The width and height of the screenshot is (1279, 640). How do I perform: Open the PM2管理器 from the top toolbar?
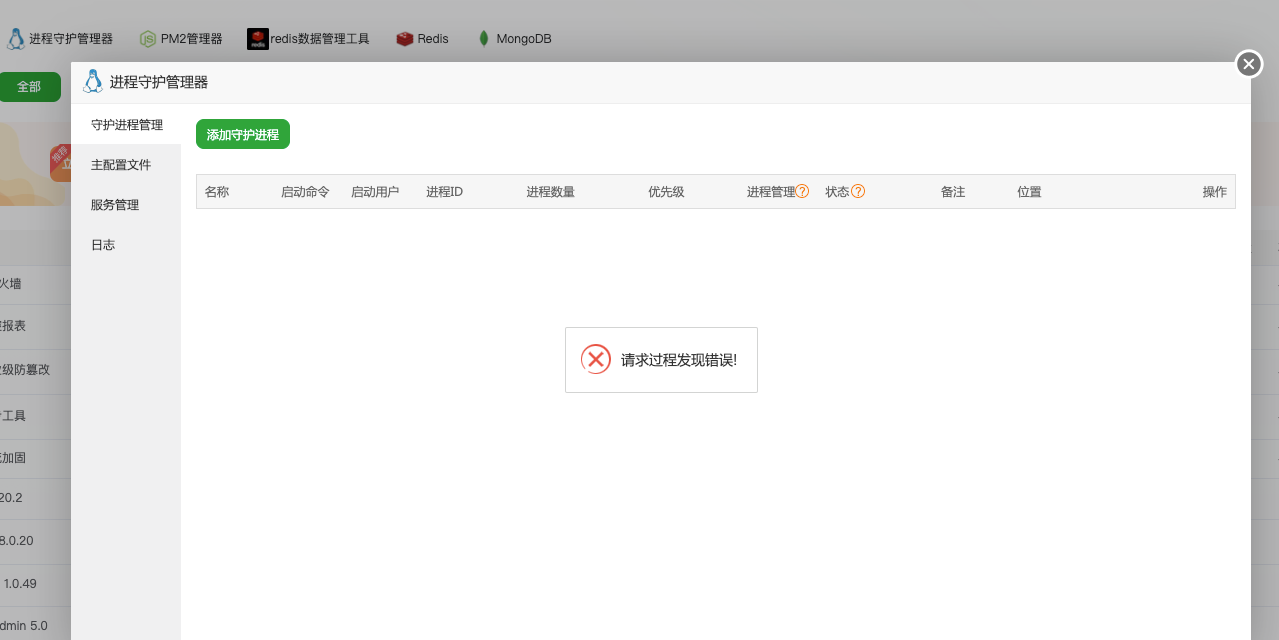click(x=180, y=38)
